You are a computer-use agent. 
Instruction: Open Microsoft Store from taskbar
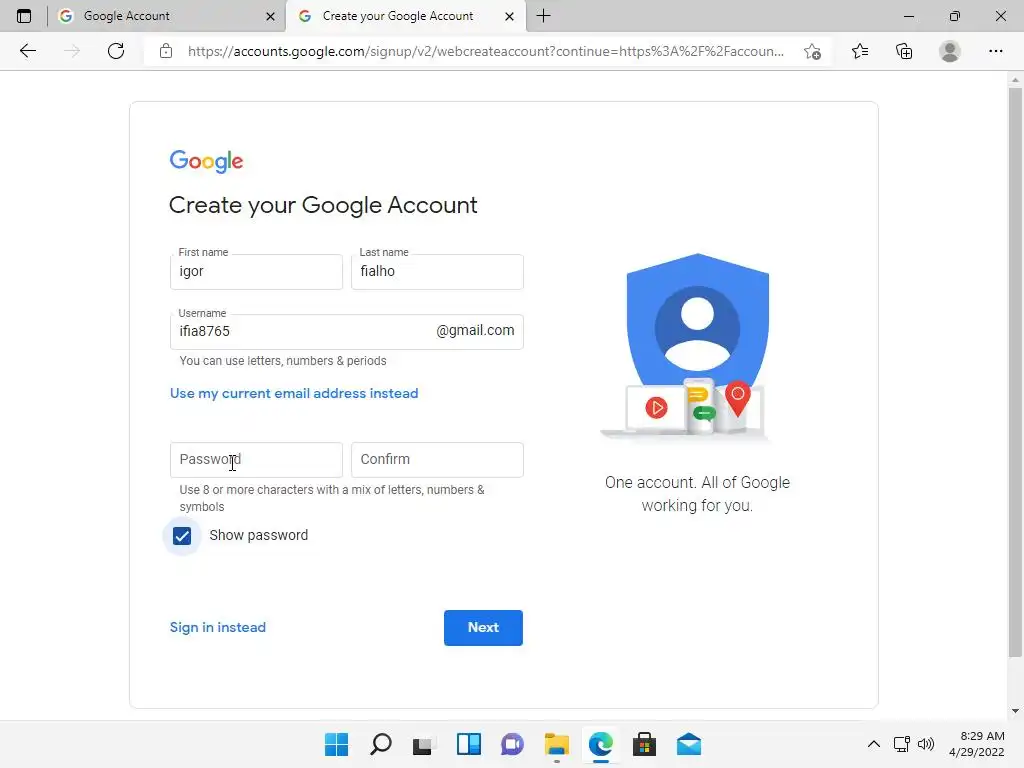pos(645,744)
